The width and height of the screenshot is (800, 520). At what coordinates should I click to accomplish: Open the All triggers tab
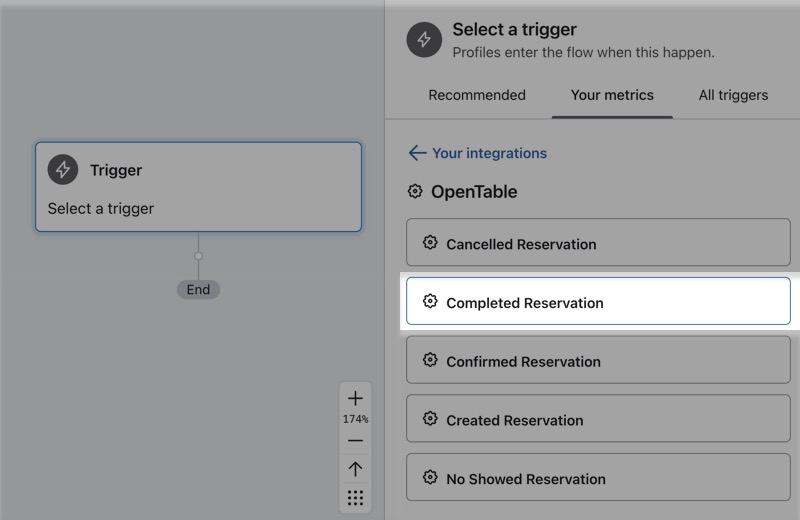pyautogui.click(x=733, y=96)
